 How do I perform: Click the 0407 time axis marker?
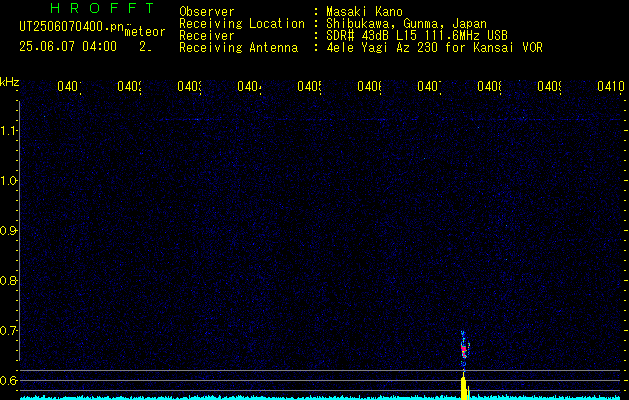tap(429, 86)
